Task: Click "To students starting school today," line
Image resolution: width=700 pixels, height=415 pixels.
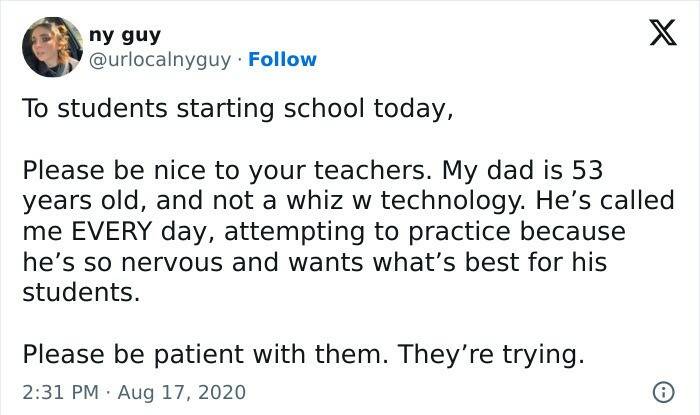Action: [238, 107]
